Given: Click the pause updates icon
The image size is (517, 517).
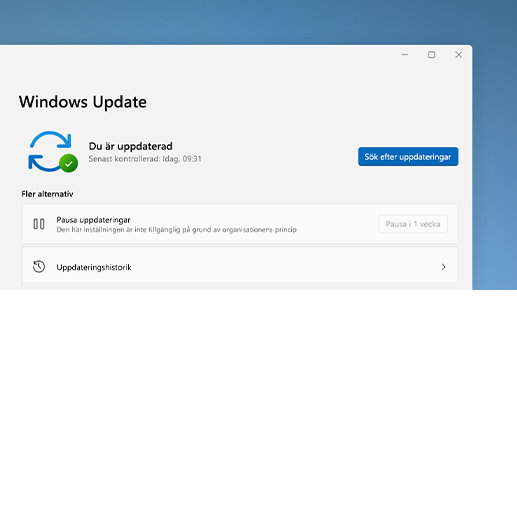Looking at the screenshot, I should 39,224.
